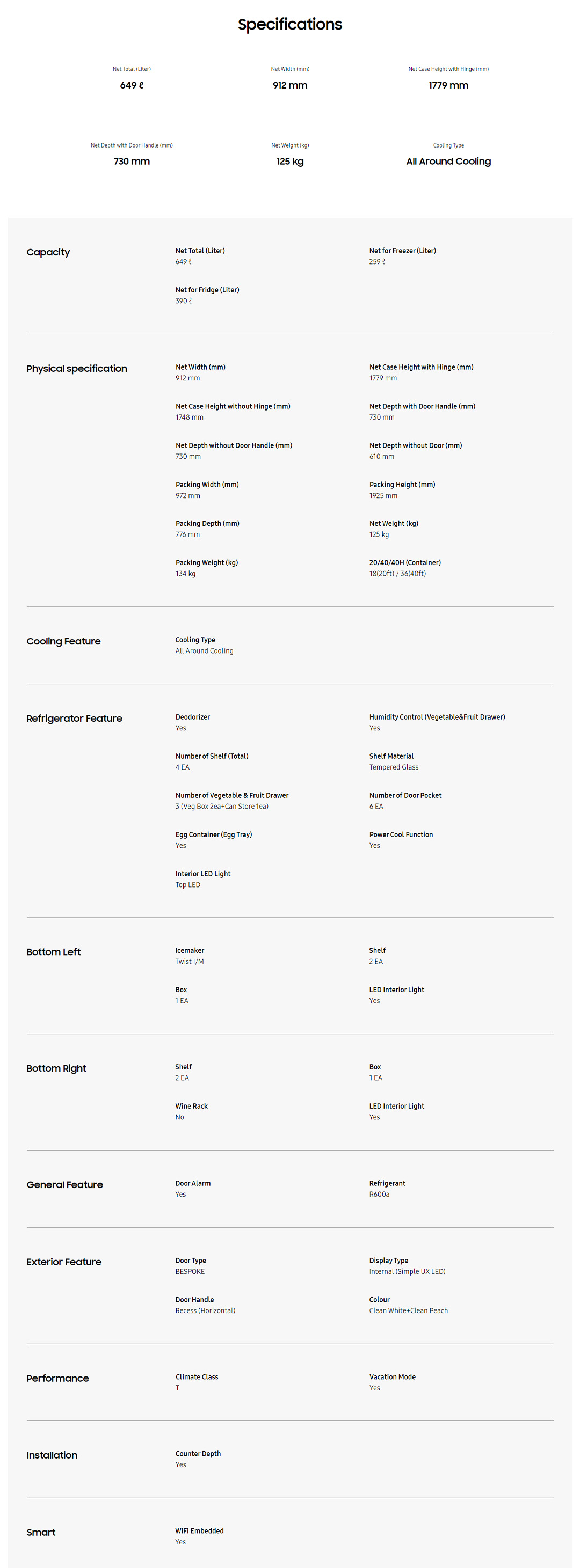Click the Clean White+Clean Peach colour value
The height and width of the screenshot is (1568, 580).
tap(408, 1310)
